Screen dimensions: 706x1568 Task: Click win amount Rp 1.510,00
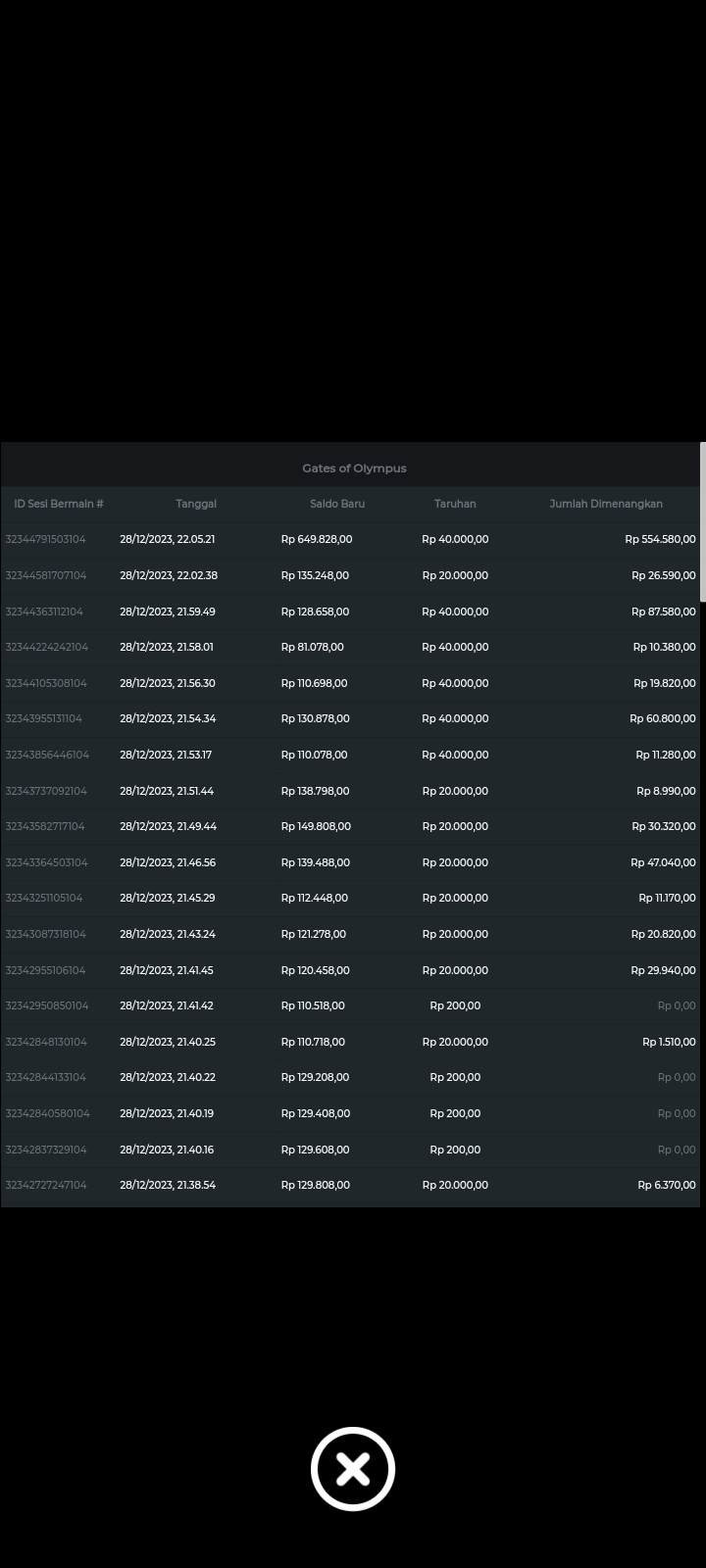point(669,1042)
